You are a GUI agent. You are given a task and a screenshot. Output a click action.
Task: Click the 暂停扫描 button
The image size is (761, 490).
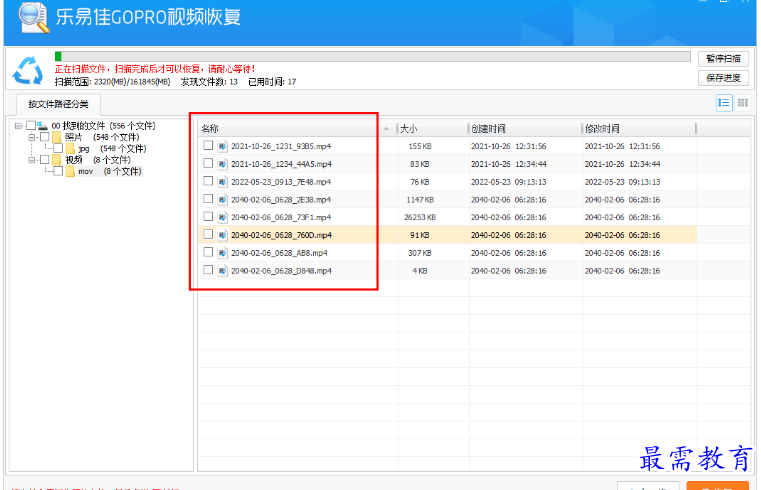click(x=723, y=59)
